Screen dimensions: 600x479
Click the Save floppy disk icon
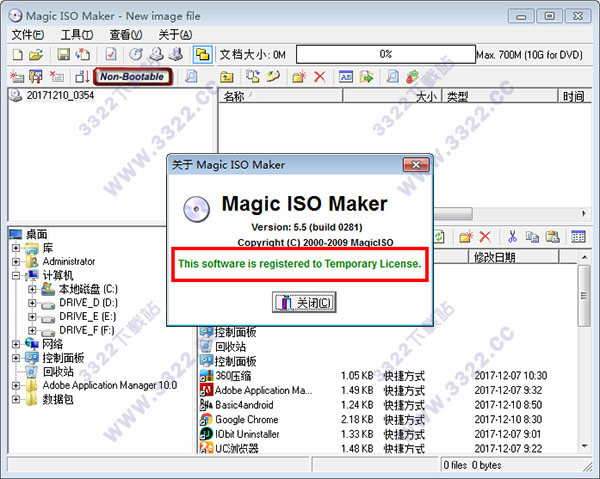point(63,55)
